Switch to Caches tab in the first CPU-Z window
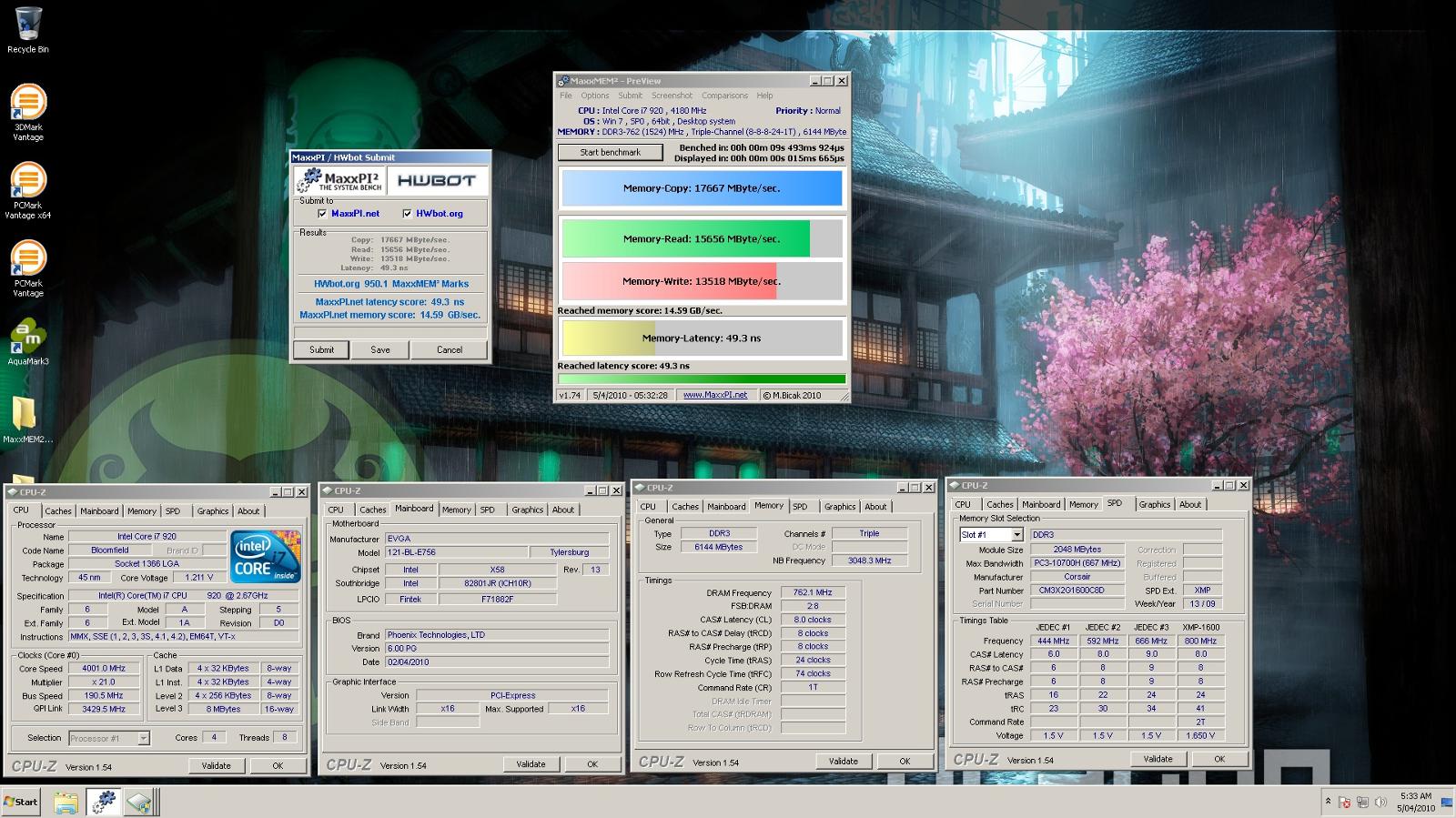Viewport: 1456px width, 818px height. [58, 511]
